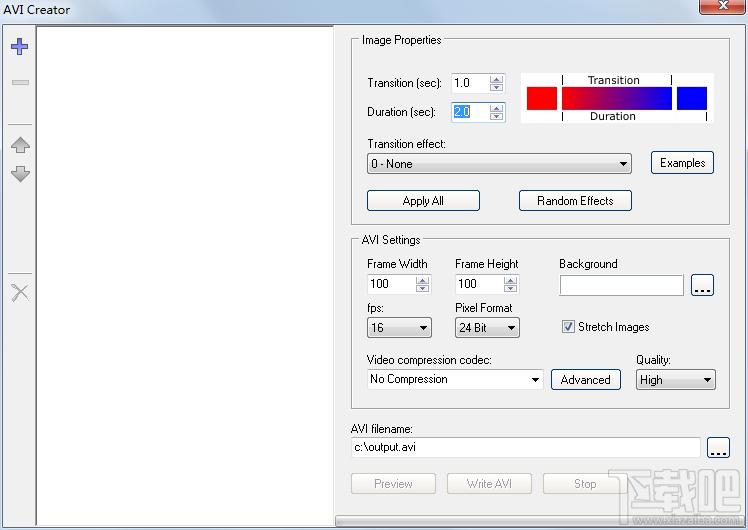Screen dimensions: 748x530
Task: Open Advanced codec settings
Action: (586, 380)
